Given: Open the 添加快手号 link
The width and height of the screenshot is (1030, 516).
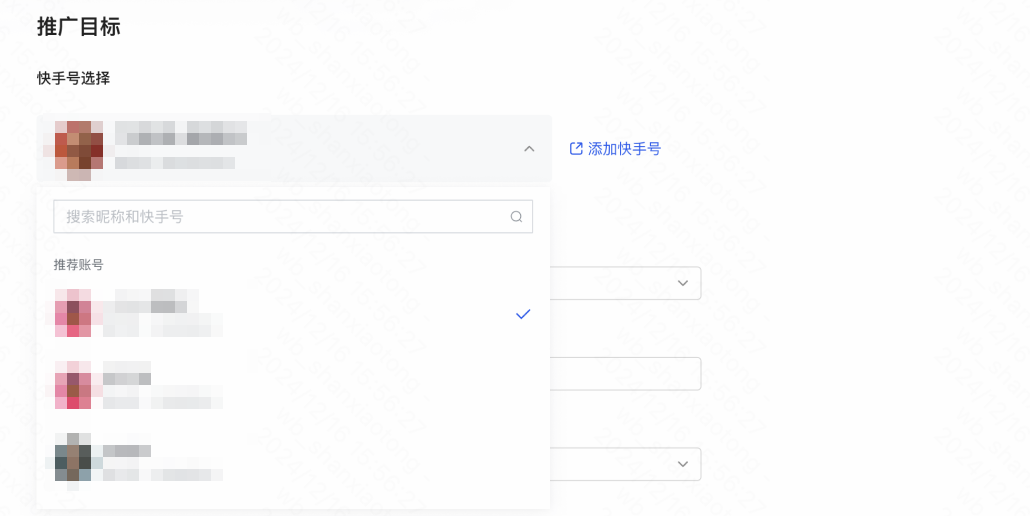Looking at the screenshot, I should (x=615, y=148).
